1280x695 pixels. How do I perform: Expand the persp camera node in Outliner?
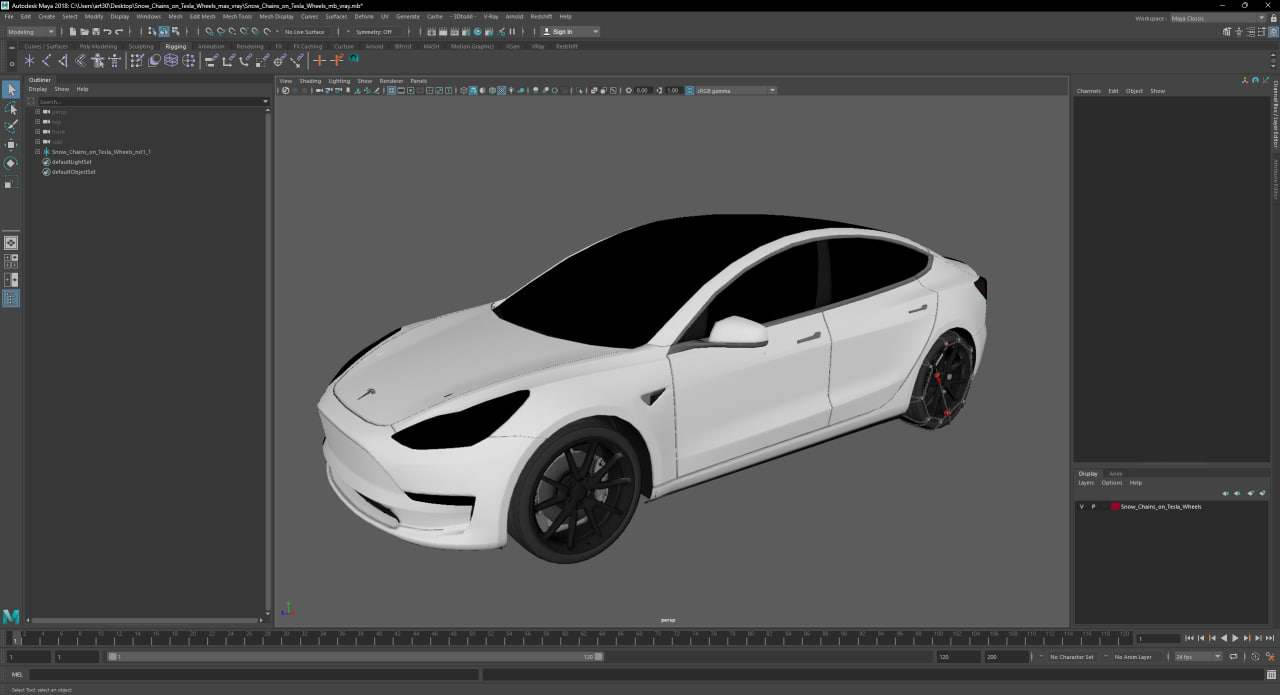tap(37, 112)
